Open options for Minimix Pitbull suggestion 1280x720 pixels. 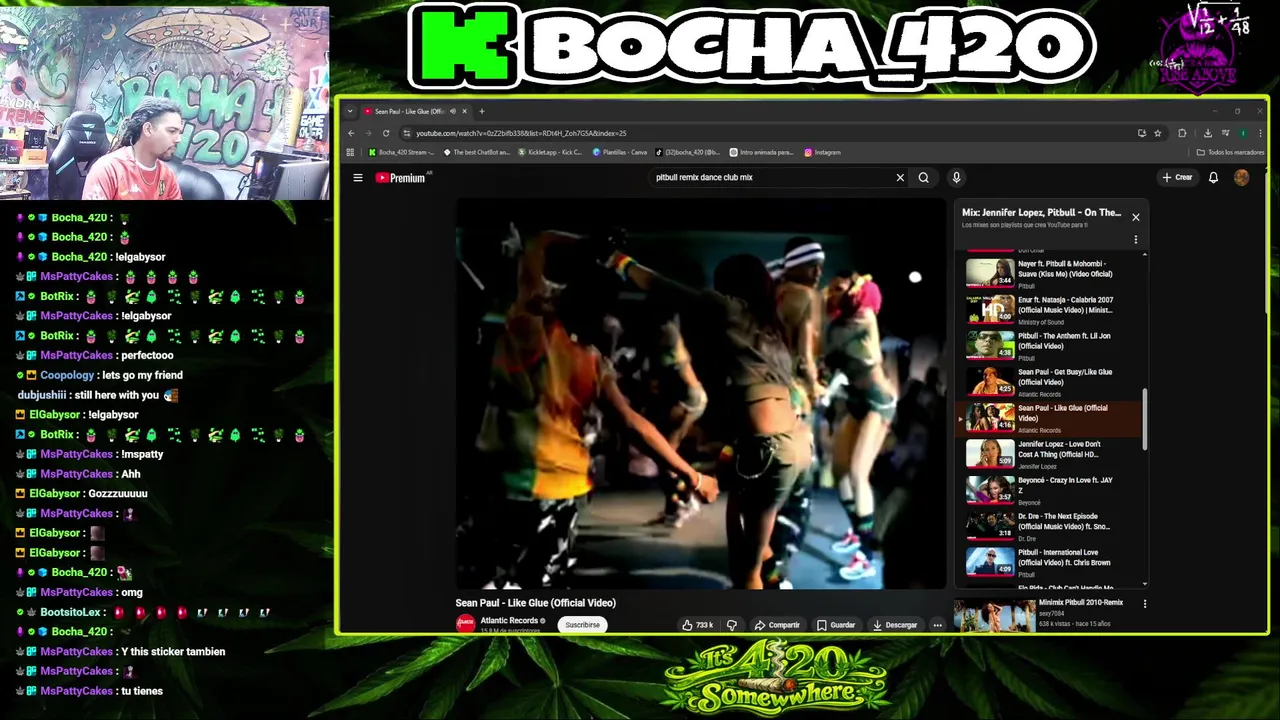click(1145, 604)
